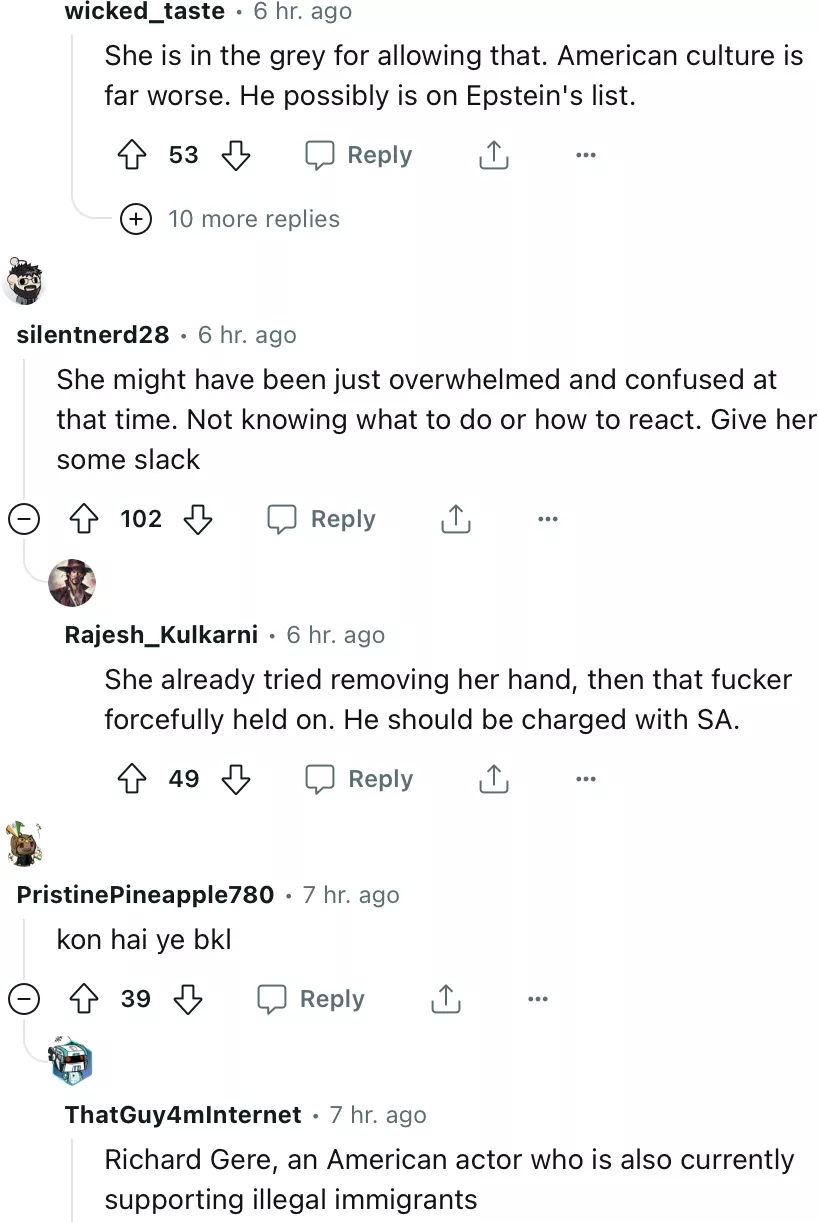Collapse silentnerd28's comment thread
818x1222 pixels.
pos(24,519)
